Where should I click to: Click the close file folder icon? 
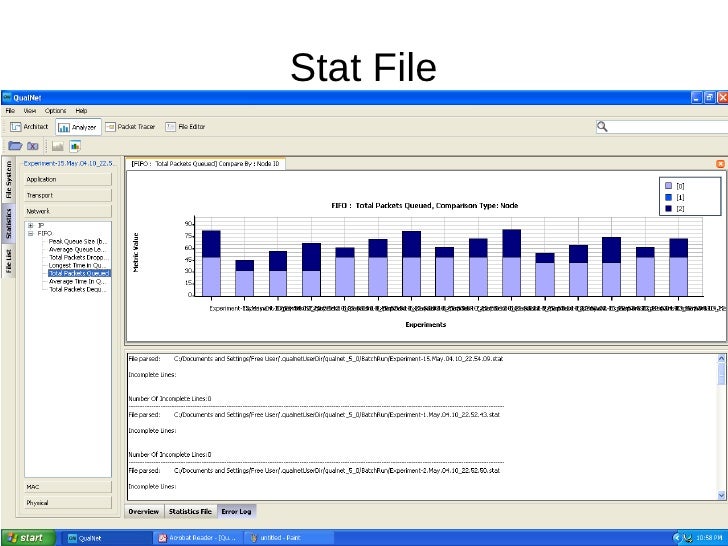pyautogui.click(x=32, y=146)
